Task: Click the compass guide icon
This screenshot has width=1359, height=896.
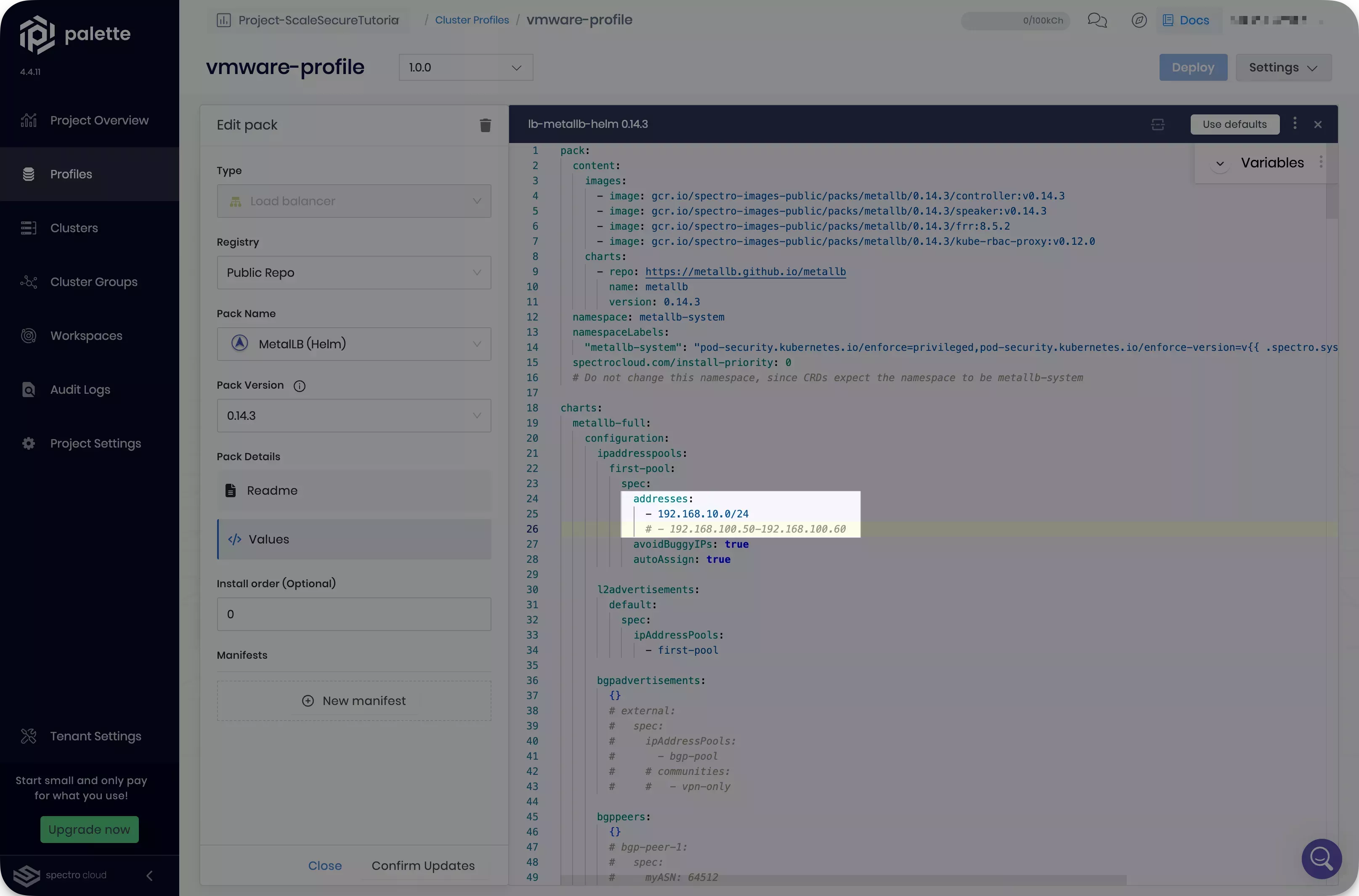Action: click(1139, 21)
